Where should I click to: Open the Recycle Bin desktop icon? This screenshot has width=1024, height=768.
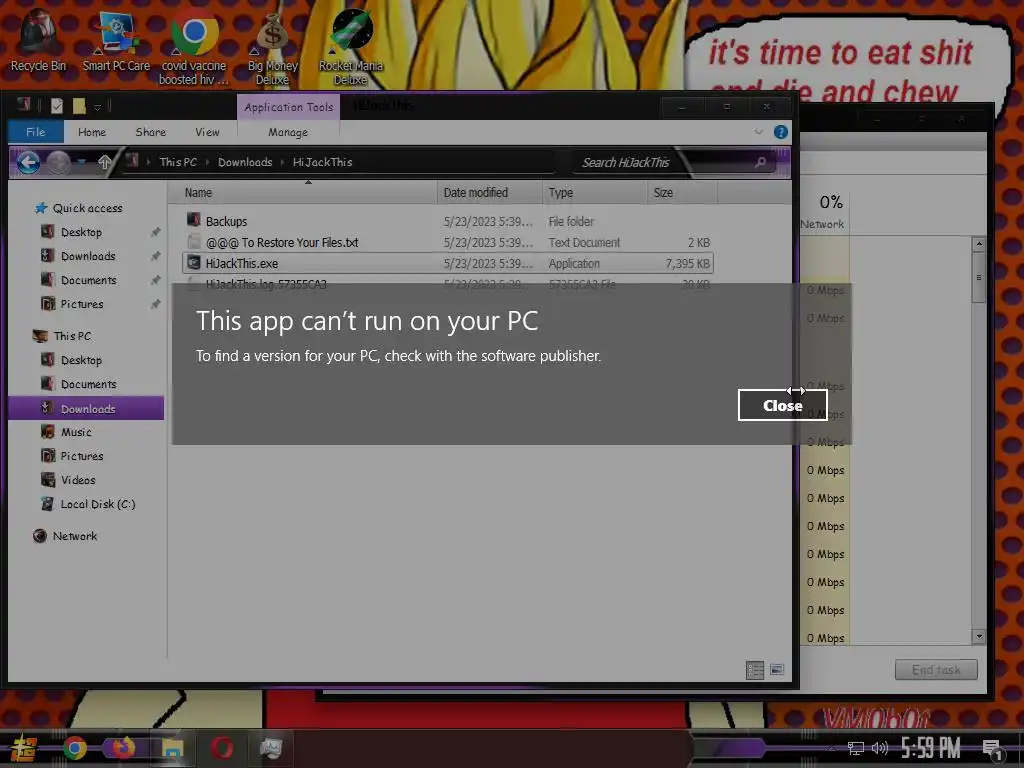[x=38, y=40]
